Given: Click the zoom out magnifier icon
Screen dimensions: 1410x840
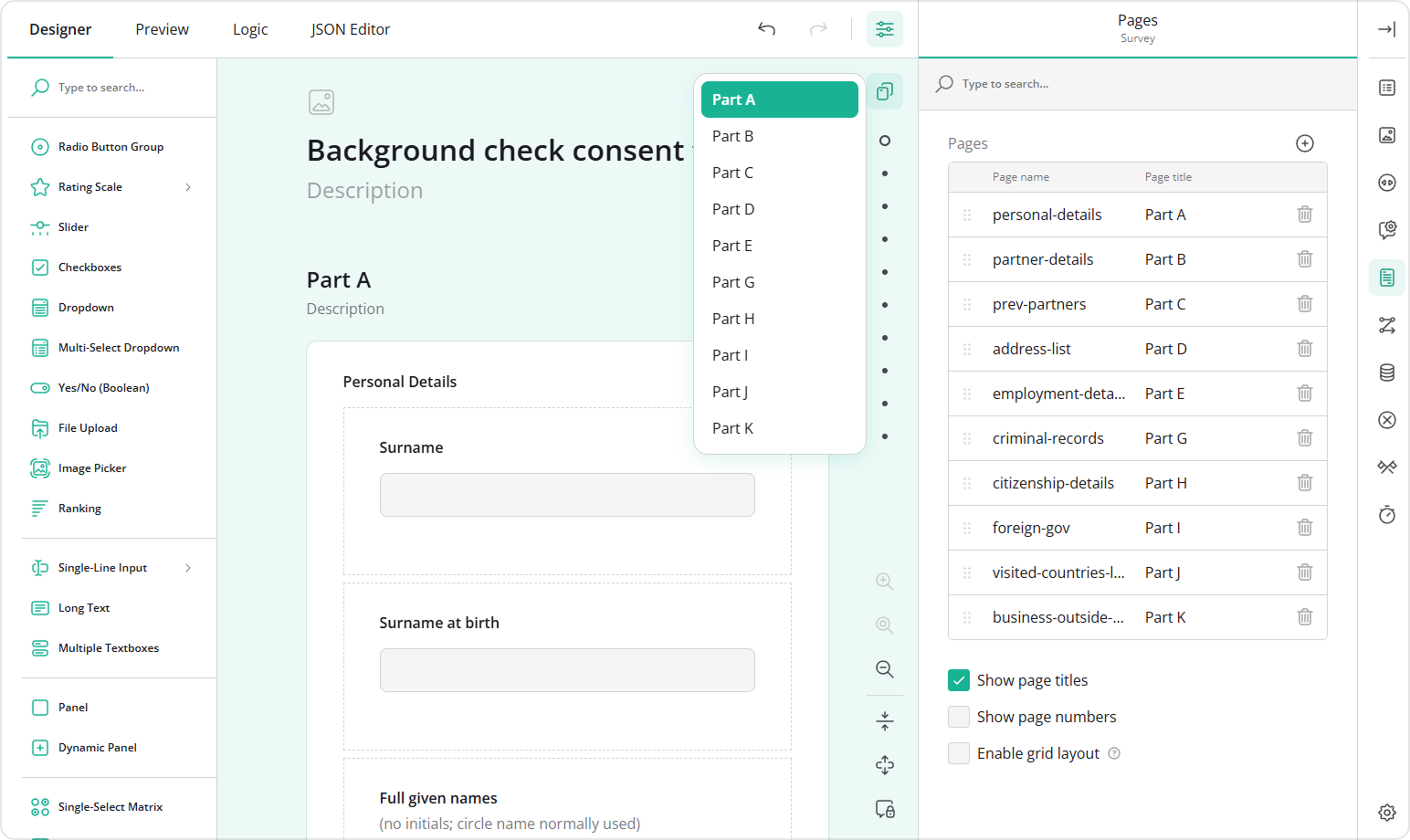Looking at the screenshot, I should 885,669.
